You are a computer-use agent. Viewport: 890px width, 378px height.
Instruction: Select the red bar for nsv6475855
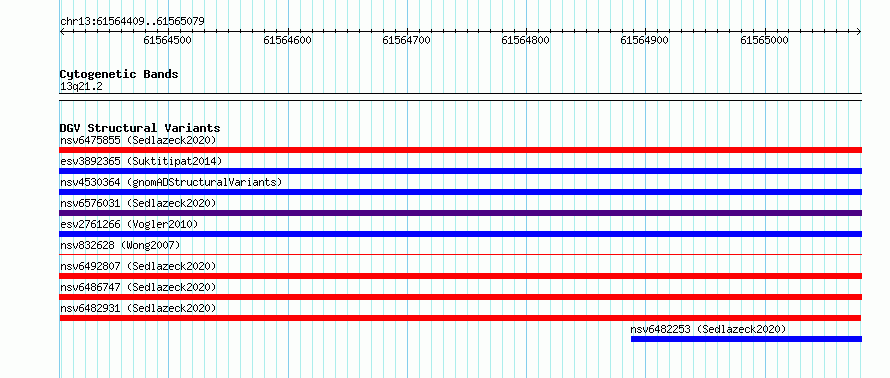[460, 150]
